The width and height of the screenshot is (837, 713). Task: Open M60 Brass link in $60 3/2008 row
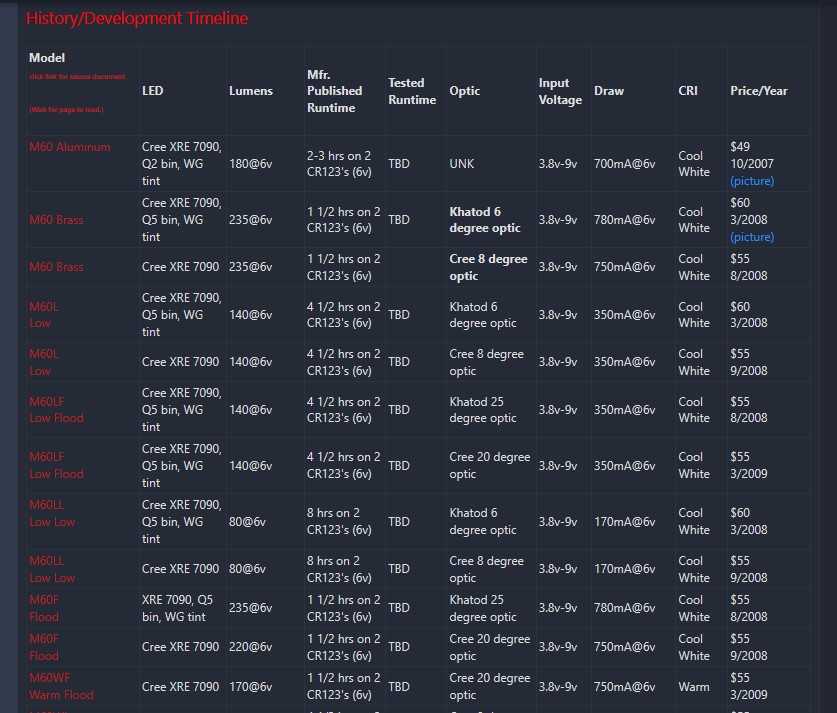(x=57, y=220)
